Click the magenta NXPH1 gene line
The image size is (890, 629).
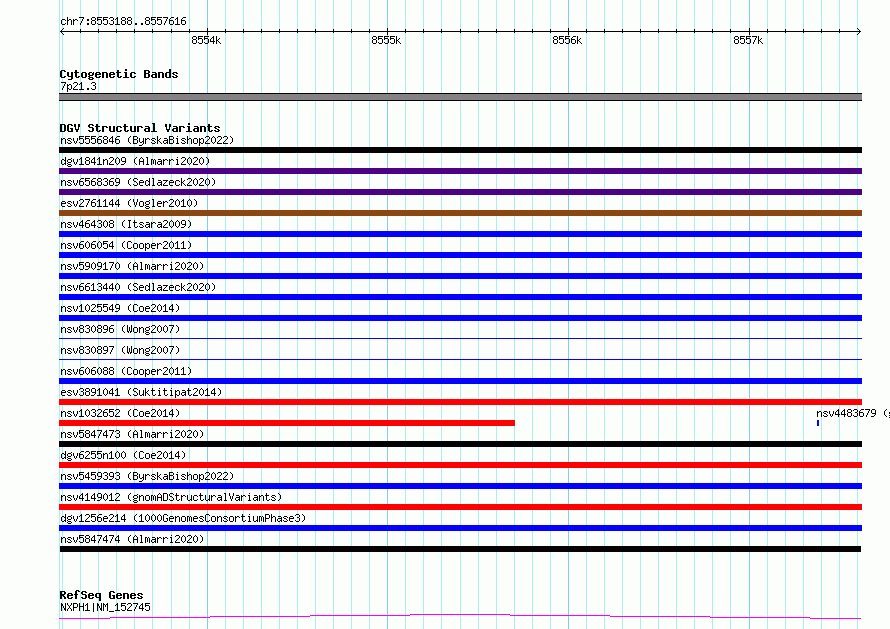pos(460,617)
